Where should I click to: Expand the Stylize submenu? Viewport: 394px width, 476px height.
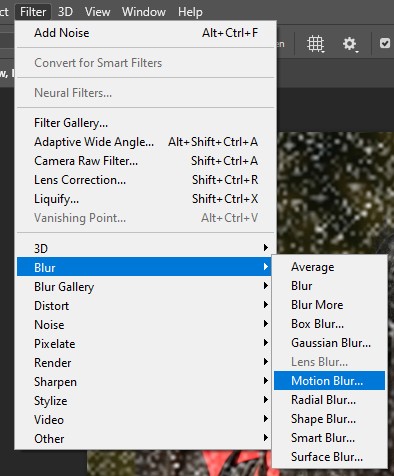[144, 401]
